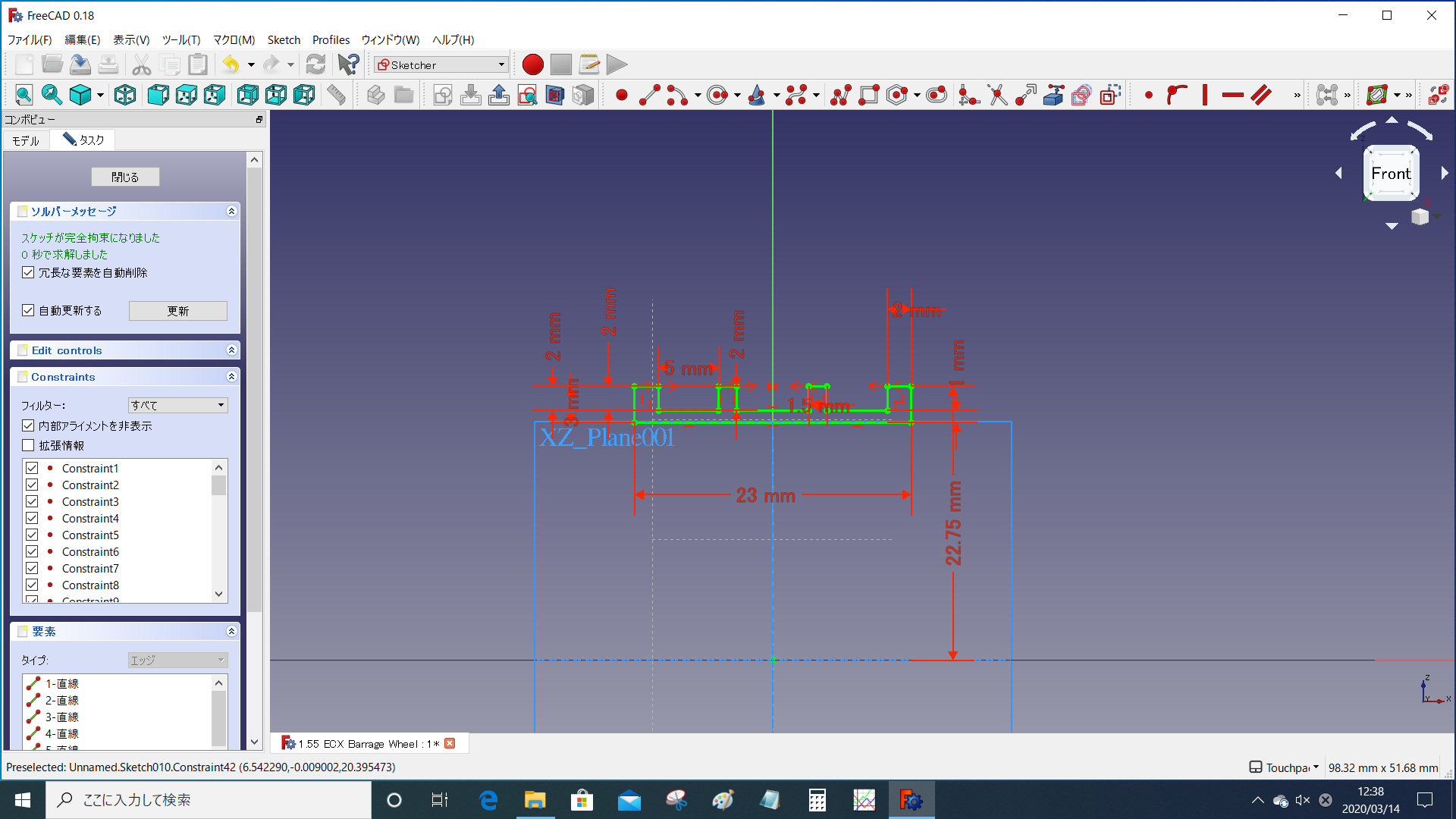Enable the 拡張情報 checkbox
Screen dimensions: 1456x819
click(28, 445)
